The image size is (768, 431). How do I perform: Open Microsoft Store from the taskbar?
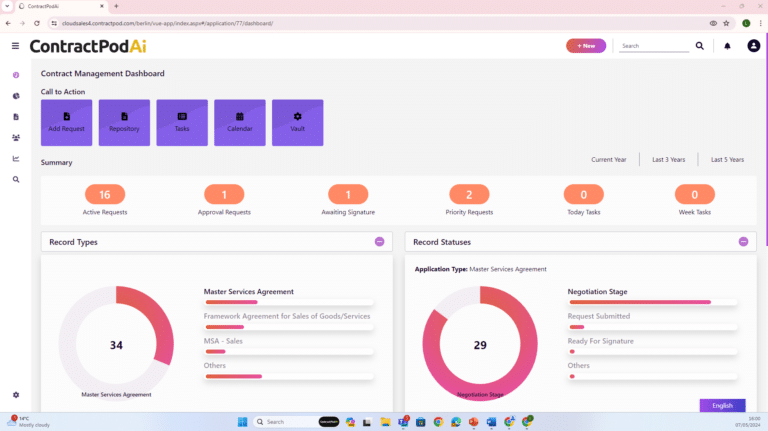tap(421, 422)
